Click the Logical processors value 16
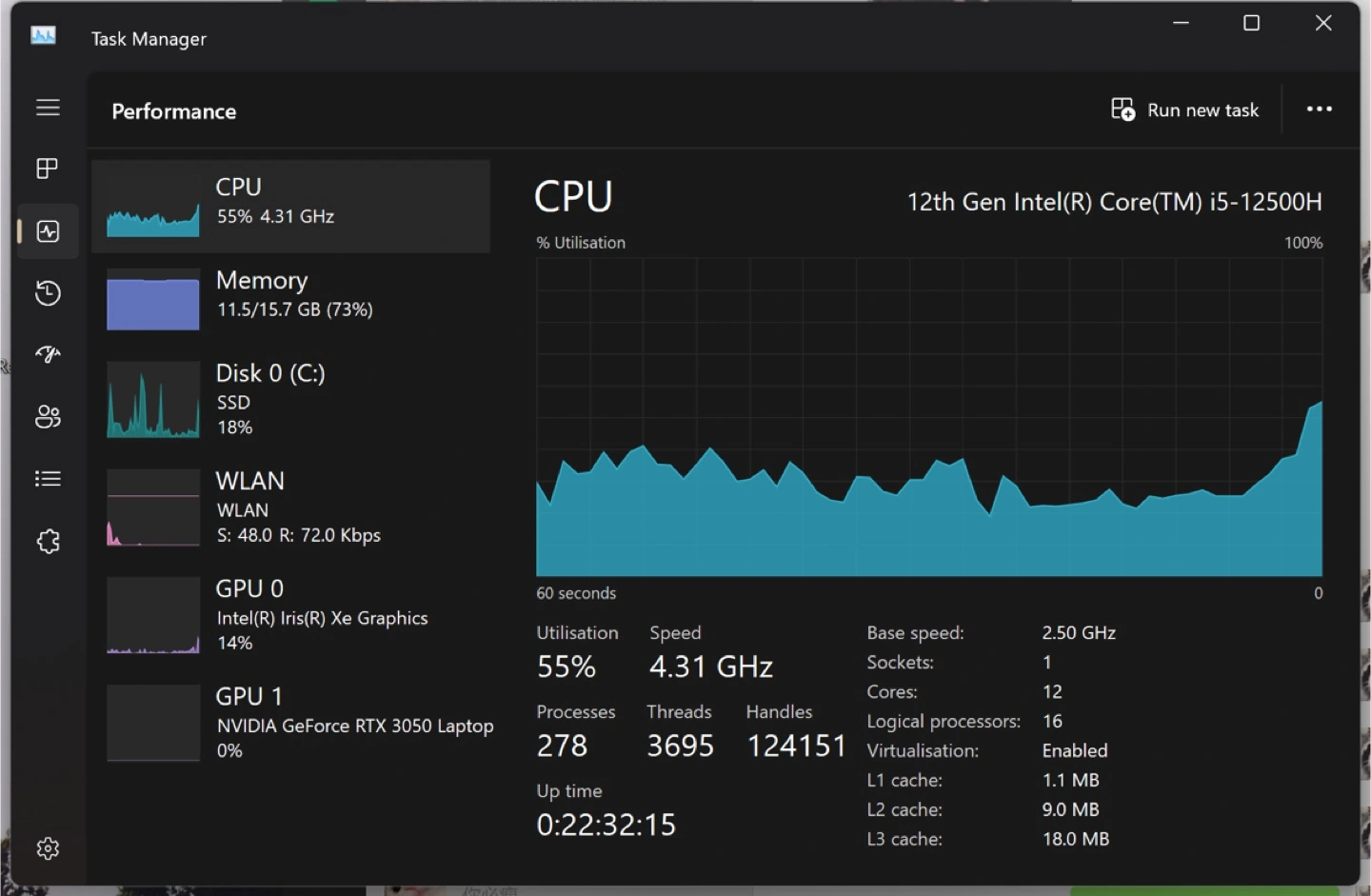The height and width of the screenshot is (896, 1371). coord(1052,721)
